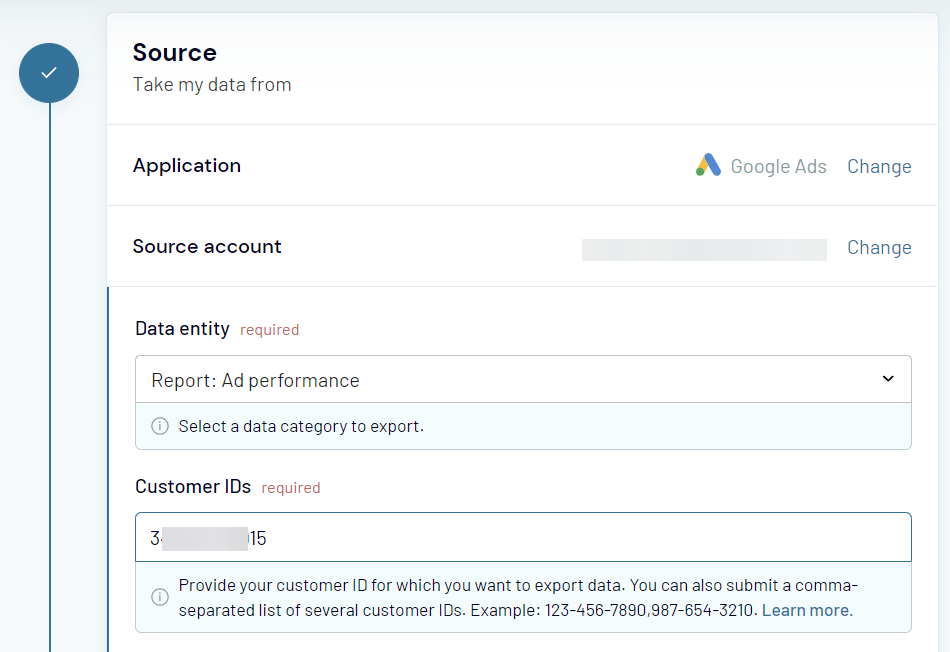Click the 'Take my data from' subtitle

[212, 84]
